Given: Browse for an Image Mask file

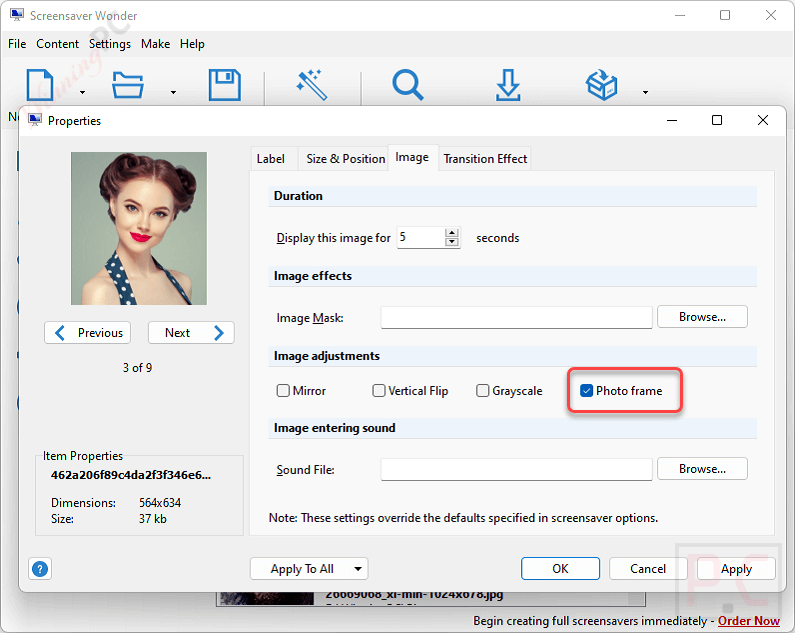Looking at the screenshot, I should (702, 317).
